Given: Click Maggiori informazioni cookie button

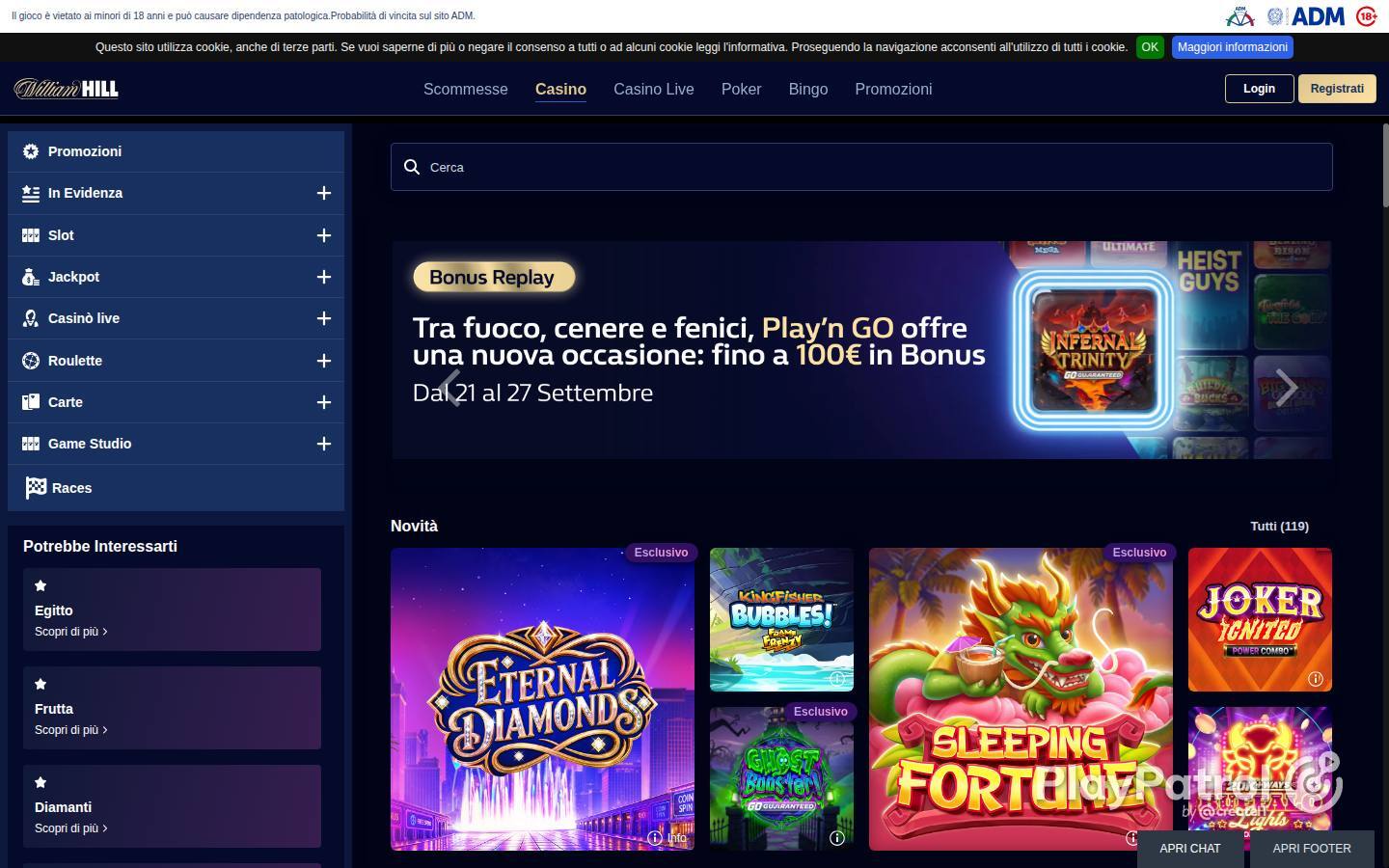Looking at the screenshot, I should 1233,47.
